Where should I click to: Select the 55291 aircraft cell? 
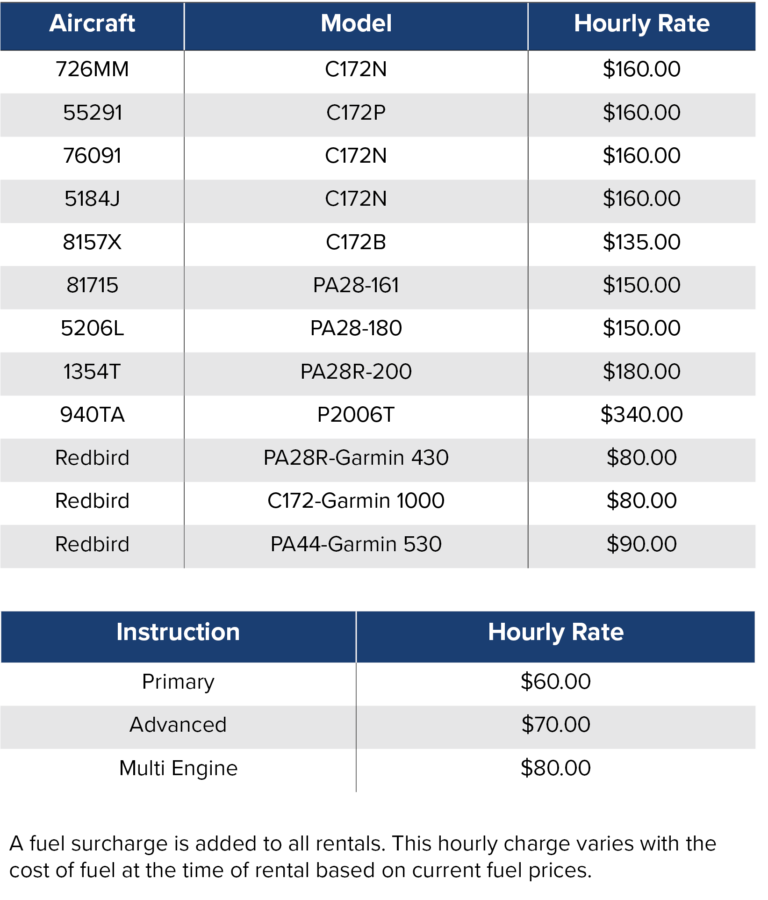pos(92,112)
